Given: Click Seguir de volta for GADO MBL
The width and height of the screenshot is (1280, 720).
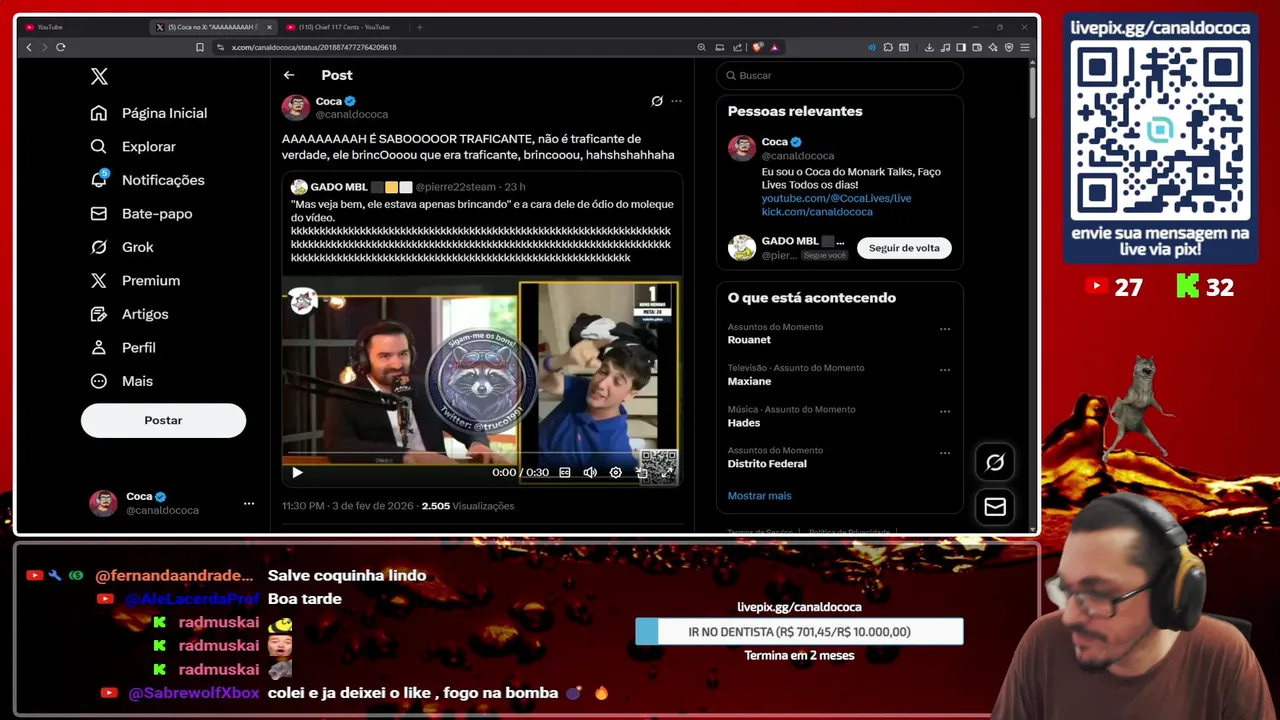Looking at the screenshot, I should coord(904,248).
